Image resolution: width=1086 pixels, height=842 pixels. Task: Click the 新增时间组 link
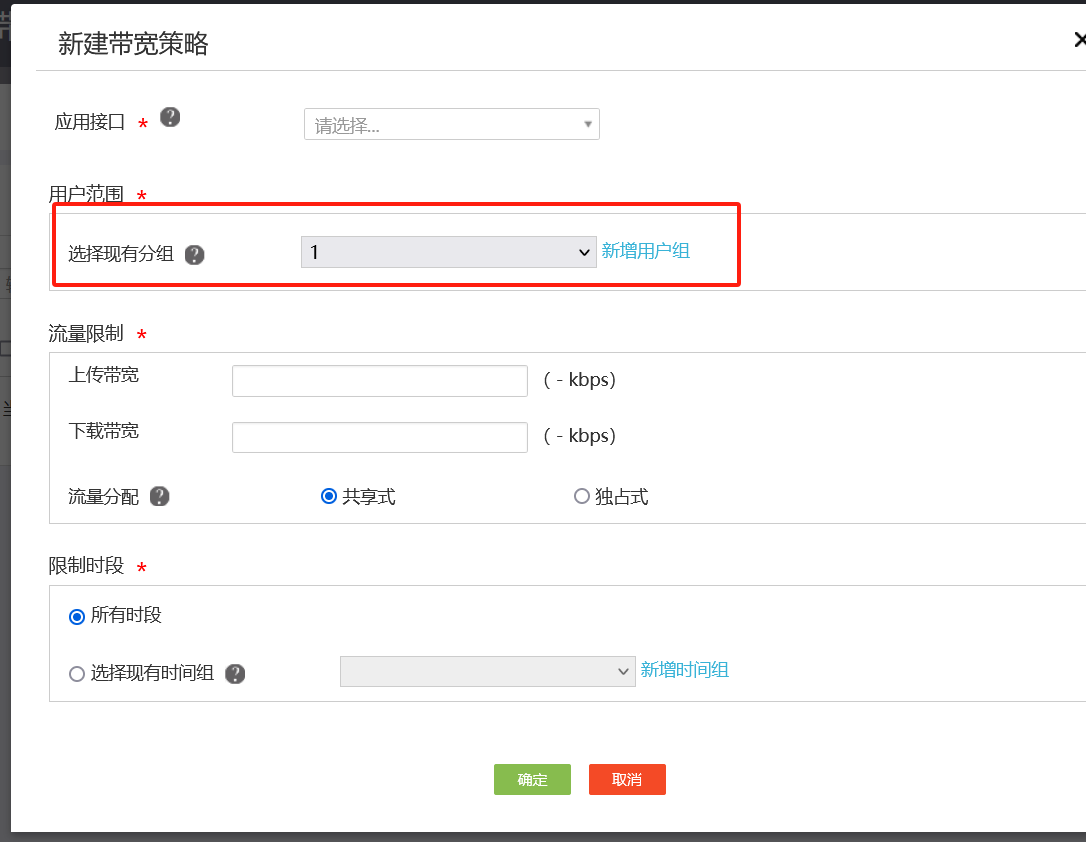click(x=684, y=670)
